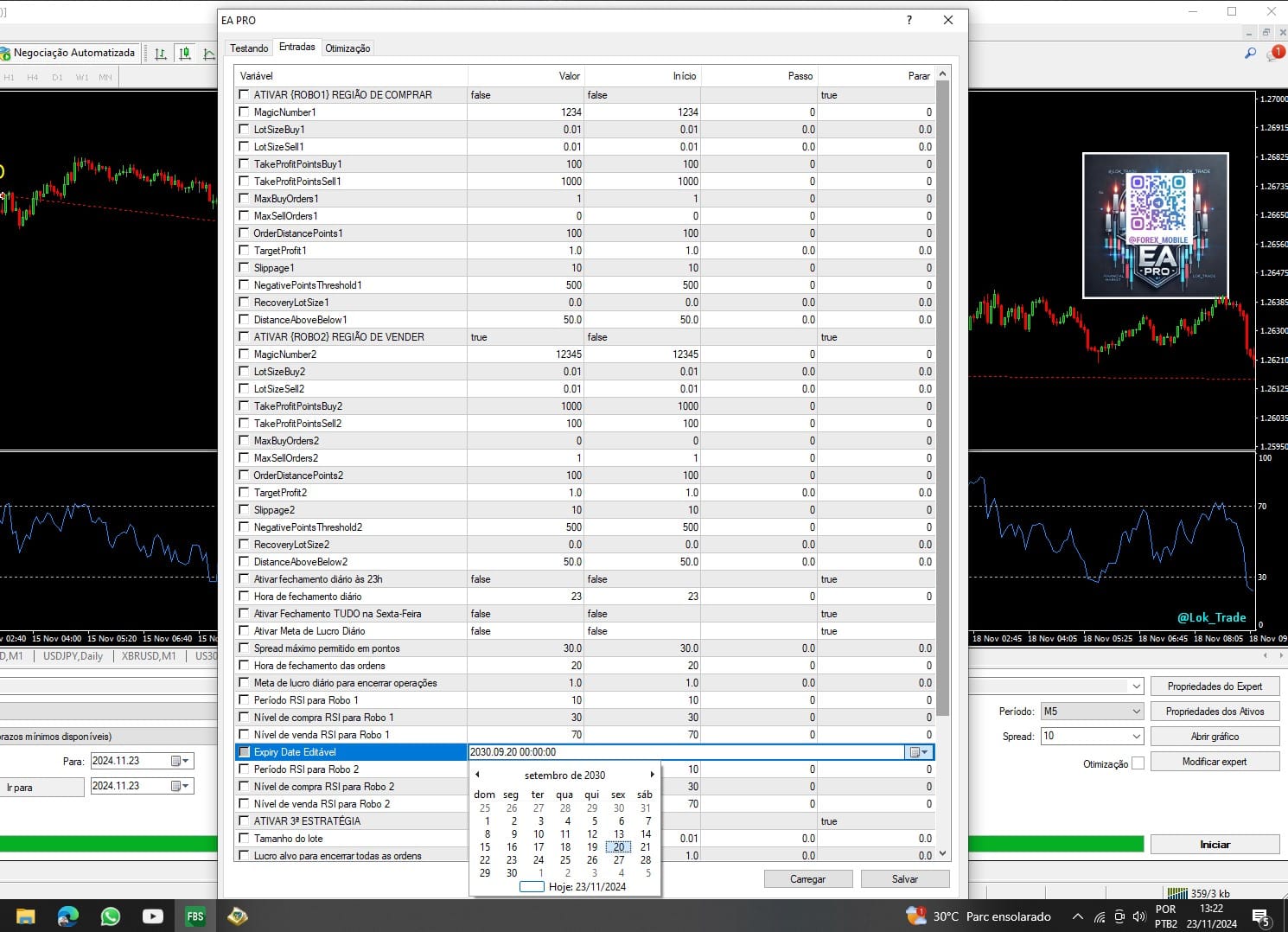
Task: Open the FBS app in taskbar
Action: 195,916
